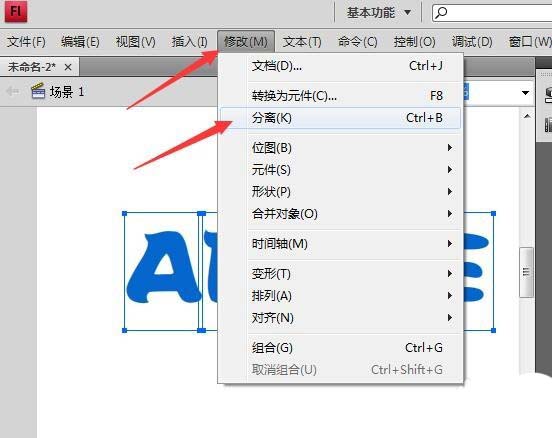Viewport: 552px width, 438px height.
Task: Open the 基本功能 workspace dropdown
Action: pos(378,13)
